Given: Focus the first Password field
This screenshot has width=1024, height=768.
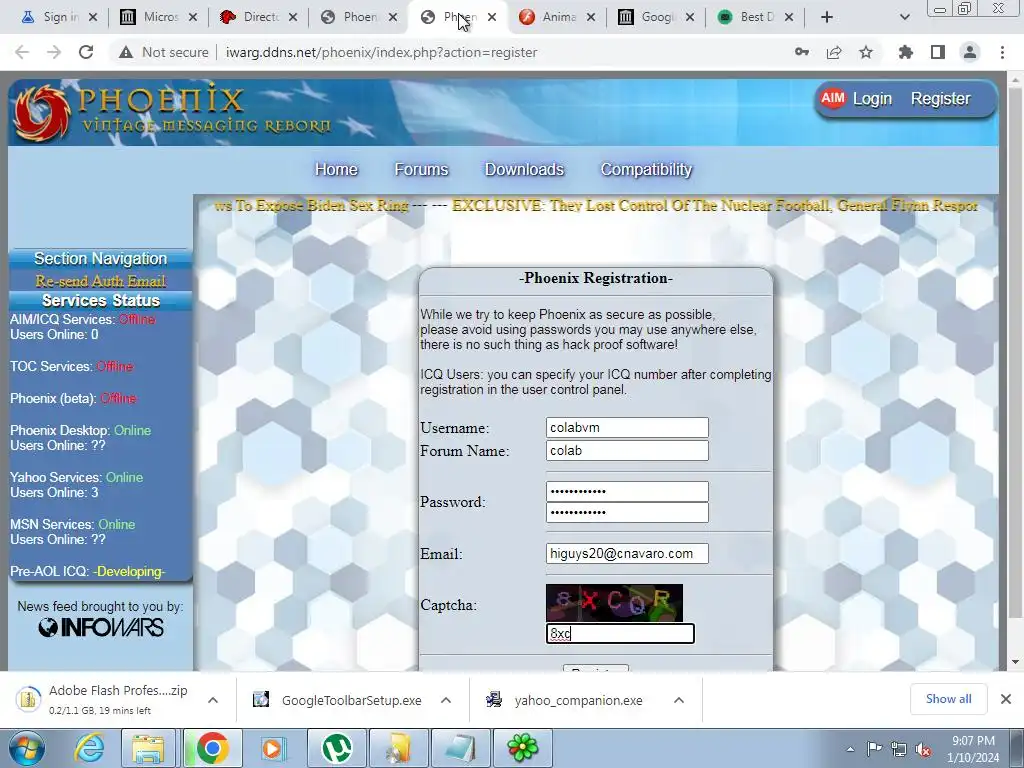Looking at the screenshot, I should click(x=627, y=492).
